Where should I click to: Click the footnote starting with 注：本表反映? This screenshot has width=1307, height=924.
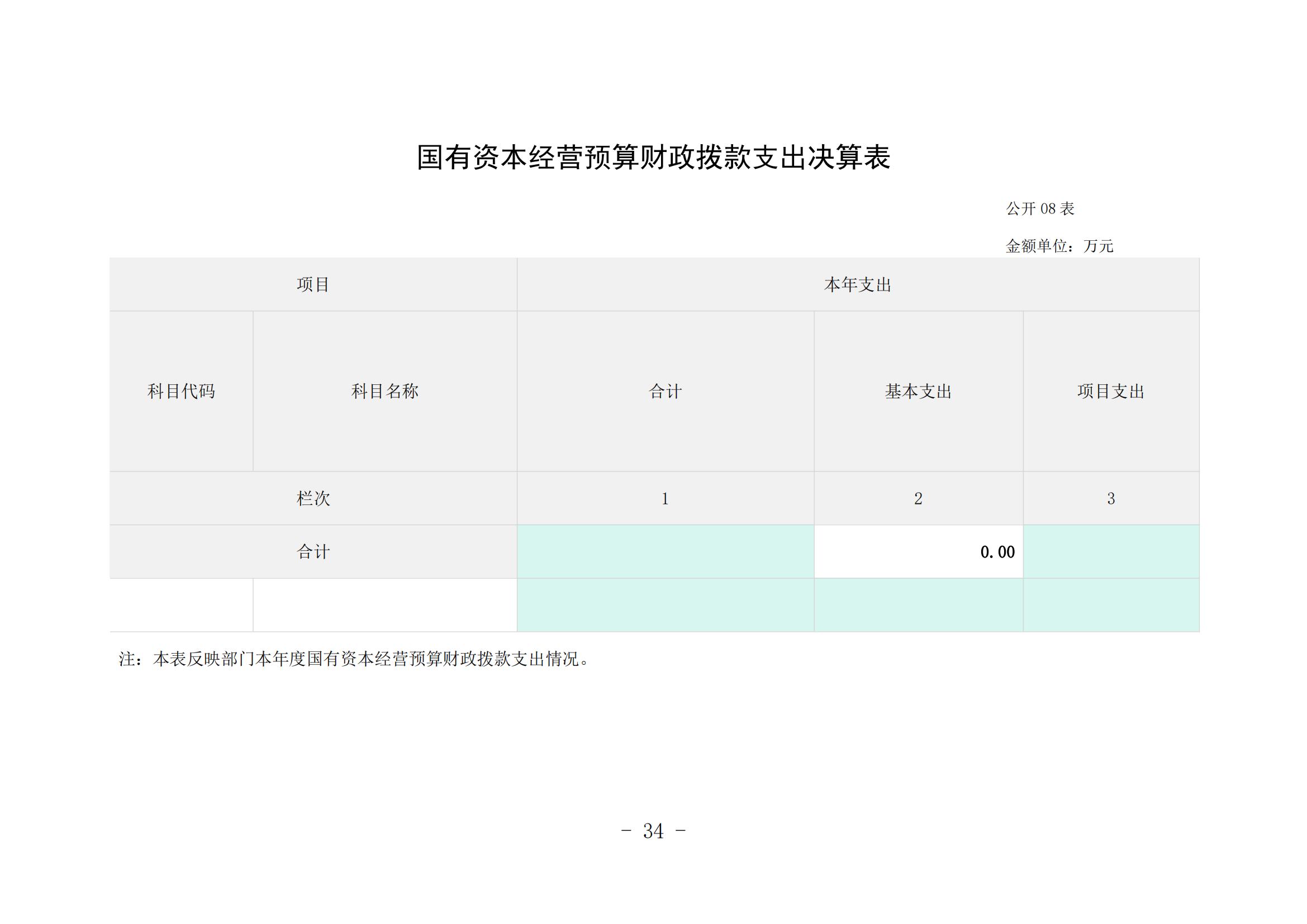355,659
